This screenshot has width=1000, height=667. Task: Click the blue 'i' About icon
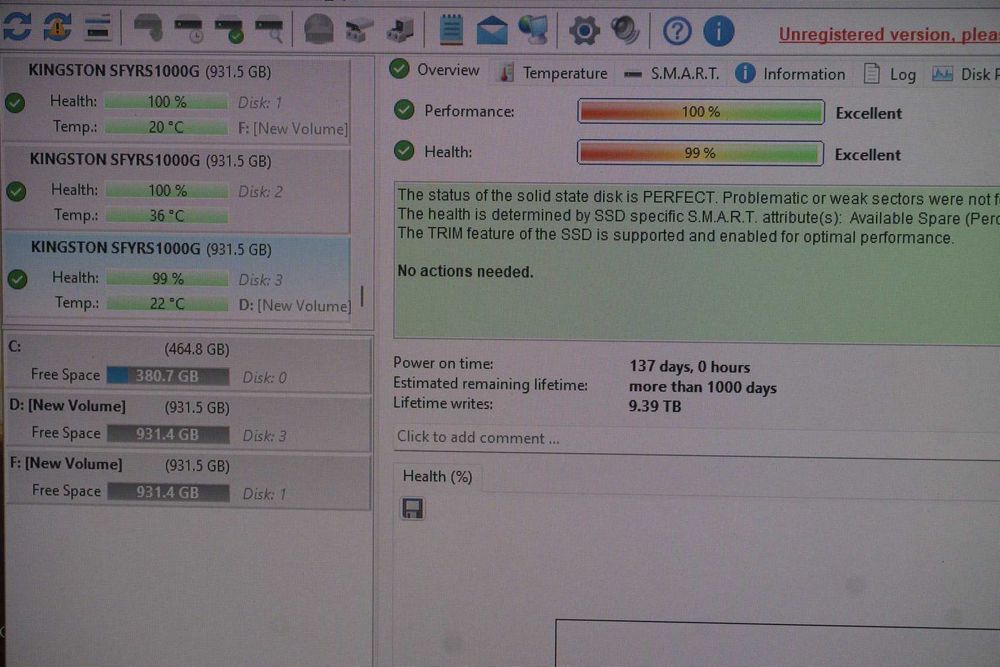pos(719,31)
